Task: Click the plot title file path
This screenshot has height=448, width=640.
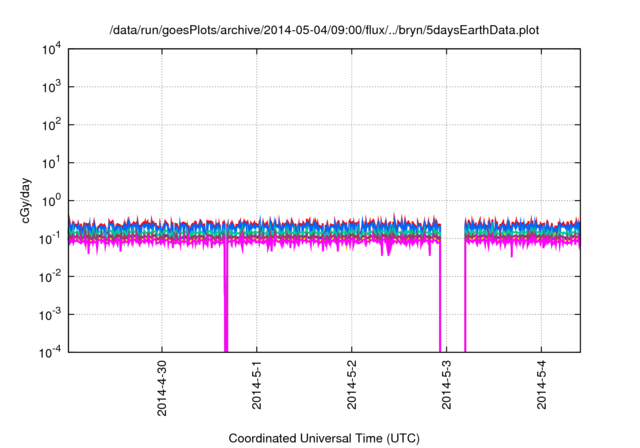Action: [x=324, y=31]
